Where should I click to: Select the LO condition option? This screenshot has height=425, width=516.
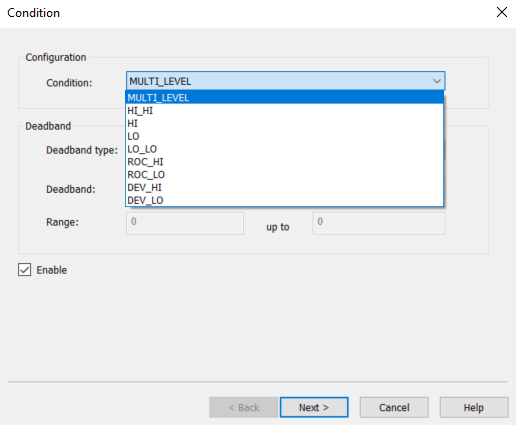click(x=284, y=136)
